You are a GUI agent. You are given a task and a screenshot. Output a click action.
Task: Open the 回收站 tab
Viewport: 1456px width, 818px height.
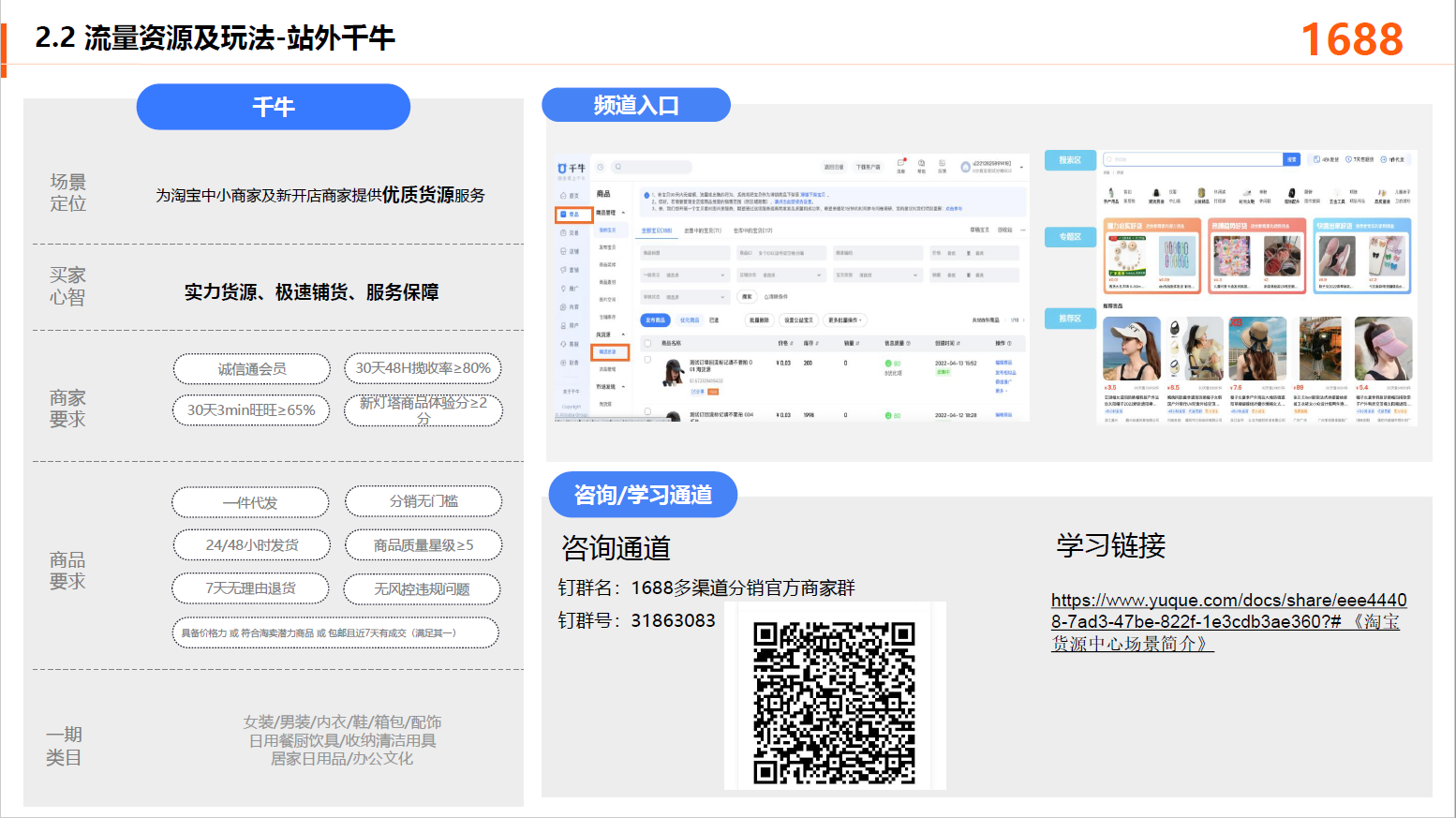pyautogui.click(x=1005, y=230)
